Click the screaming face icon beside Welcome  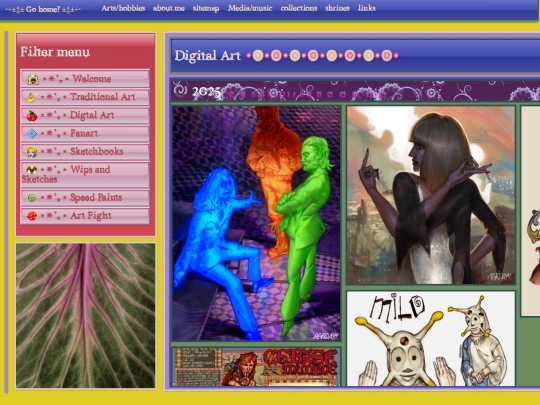33,79
